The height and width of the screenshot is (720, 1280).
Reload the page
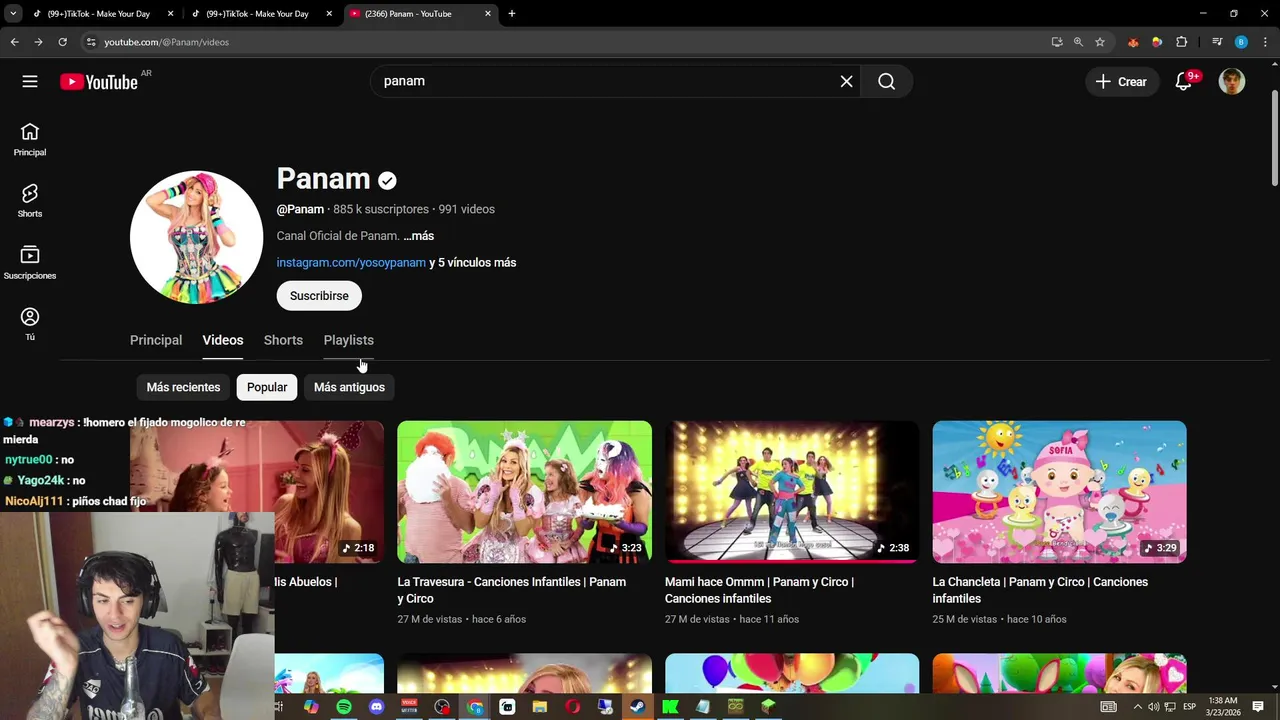(62, 42)
